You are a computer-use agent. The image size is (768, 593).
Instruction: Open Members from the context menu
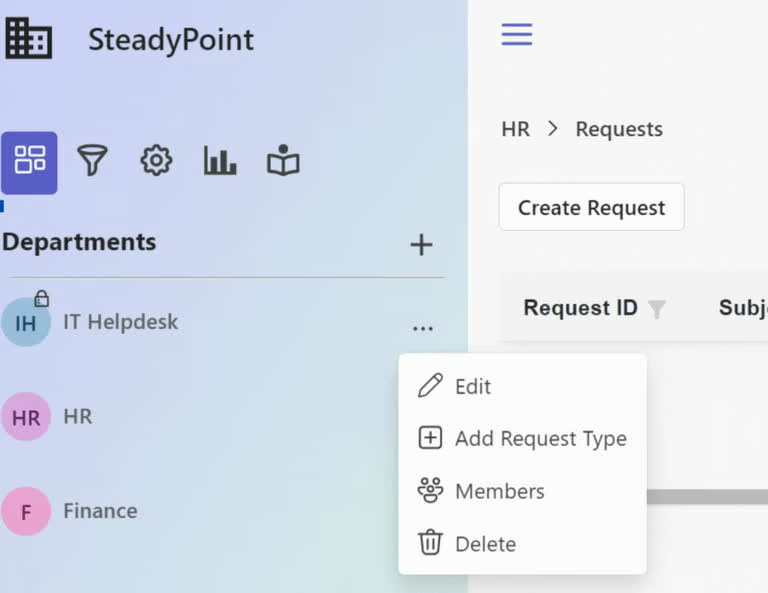pos(522,491)
